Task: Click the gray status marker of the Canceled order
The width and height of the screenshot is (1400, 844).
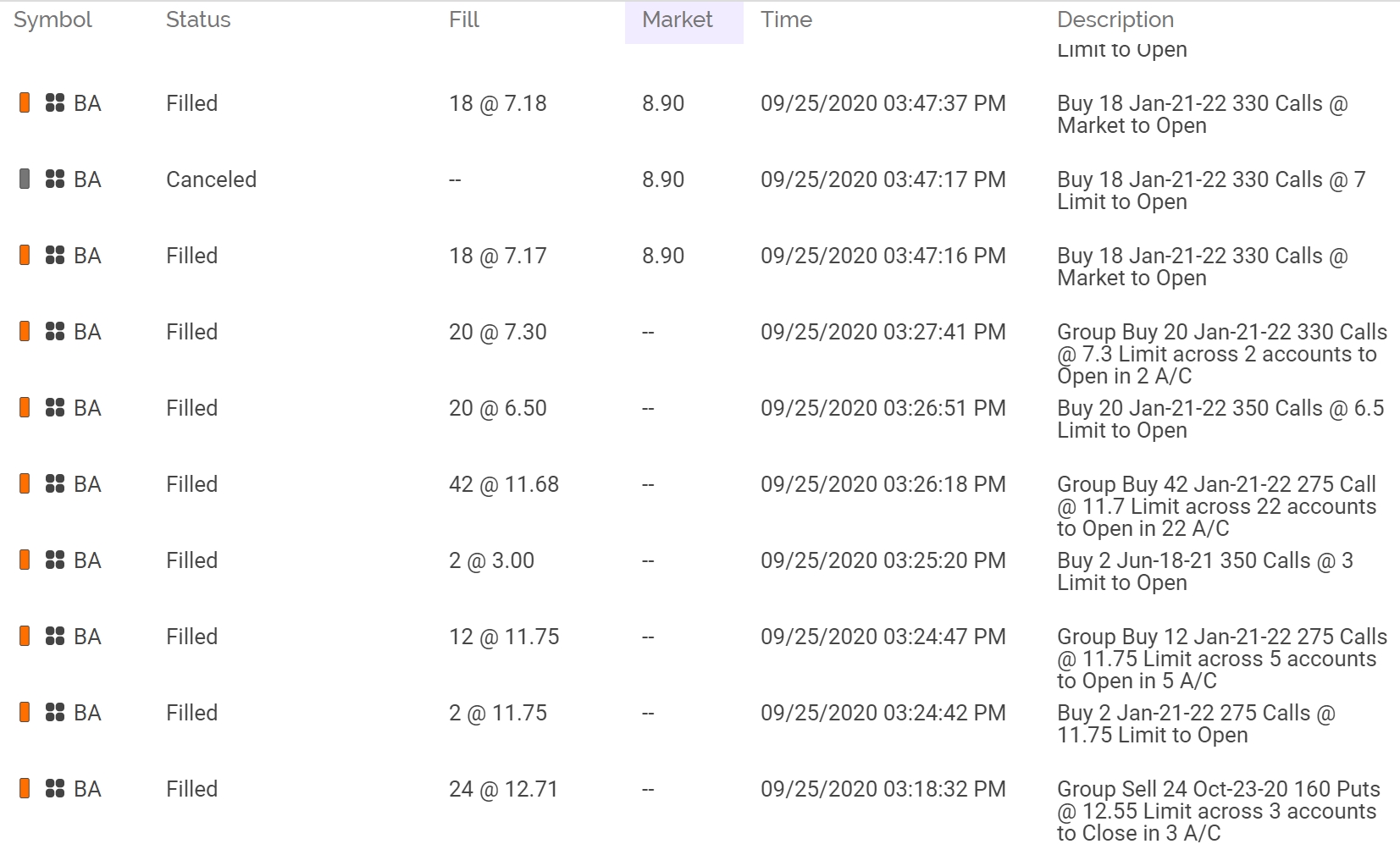Action: point(25,179)
